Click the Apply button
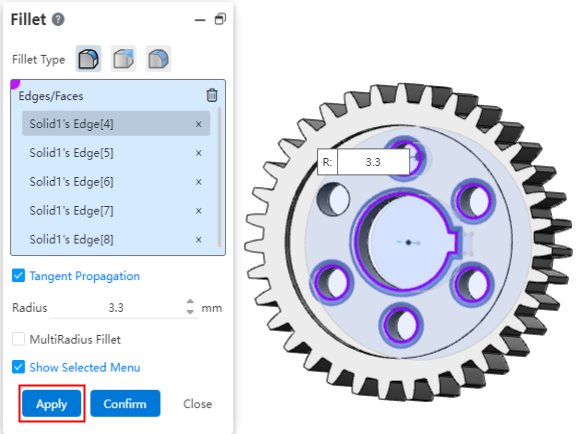584x434 pixels. [51, 403]
